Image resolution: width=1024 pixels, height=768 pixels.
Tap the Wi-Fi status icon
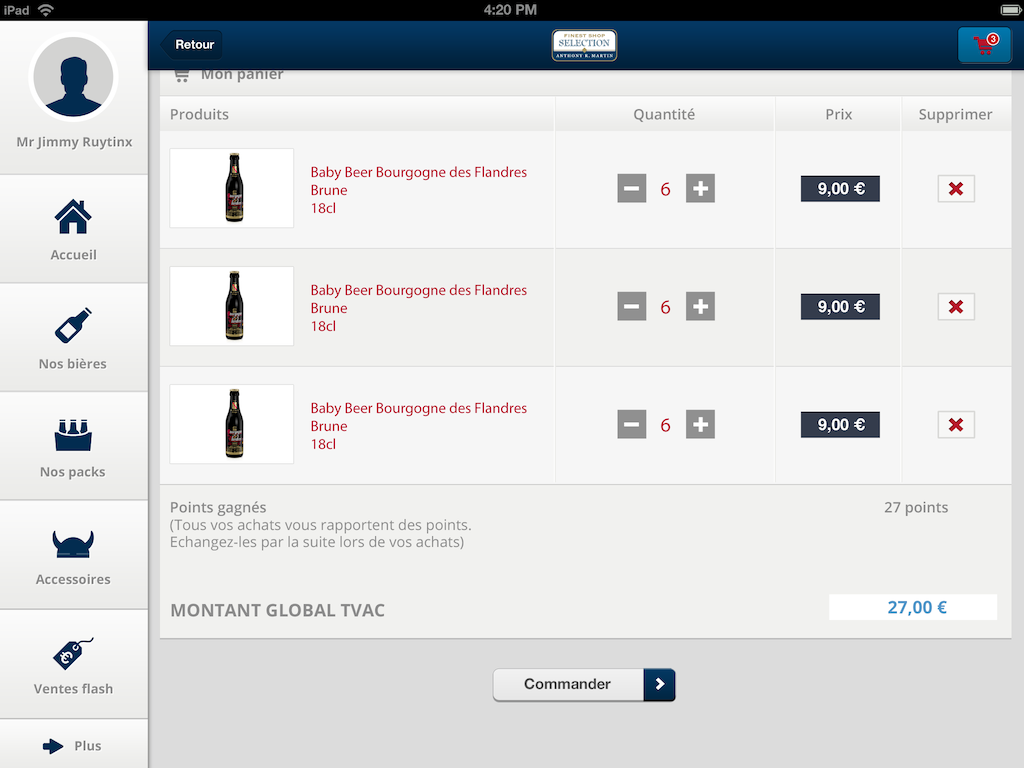coord(46,10)
